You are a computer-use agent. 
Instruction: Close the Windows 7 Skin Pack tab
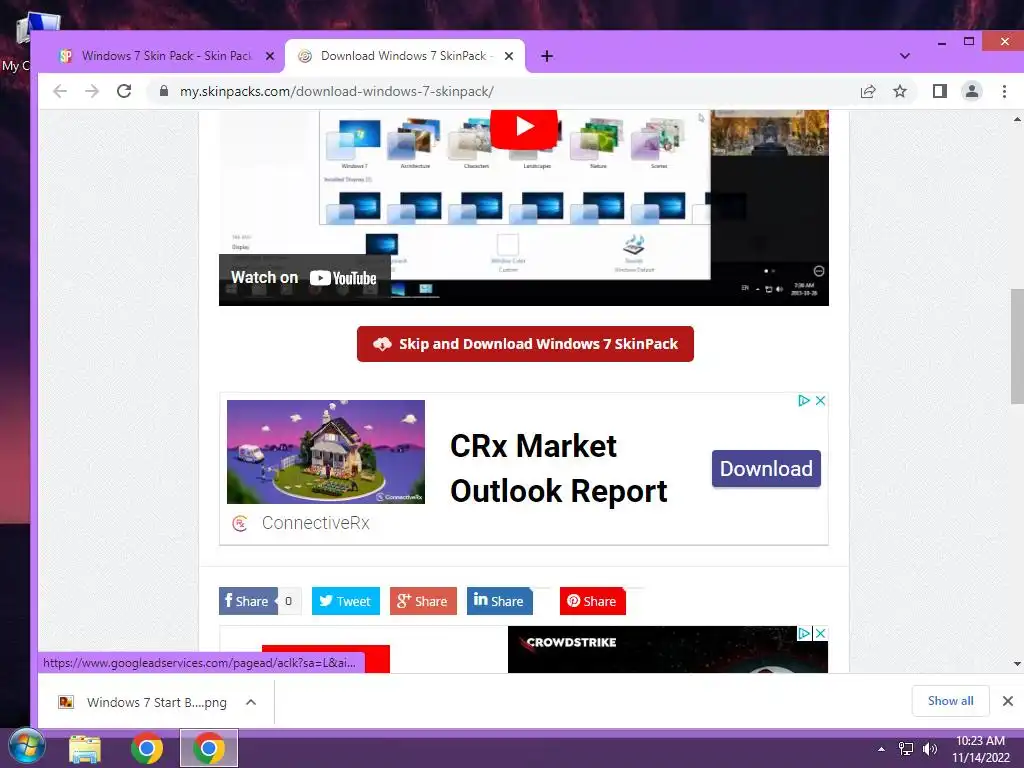(270, 56)
